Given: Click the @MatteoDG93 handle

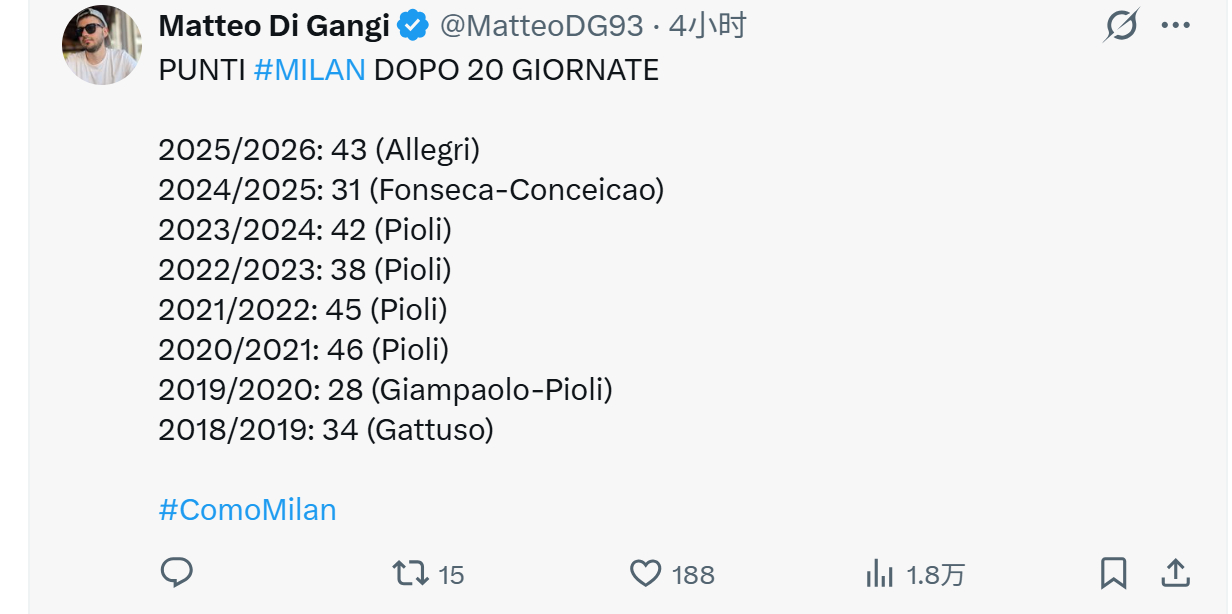Looking at the screenshot, I should (x=541, y=26).
